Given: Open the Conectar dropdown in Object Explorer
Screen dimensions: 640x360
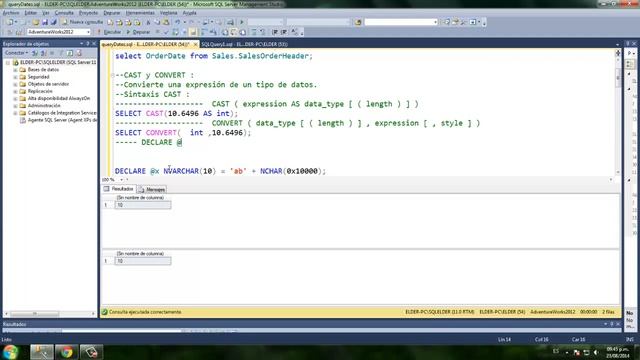Looking at the screenshot, I should coord(16,53).
